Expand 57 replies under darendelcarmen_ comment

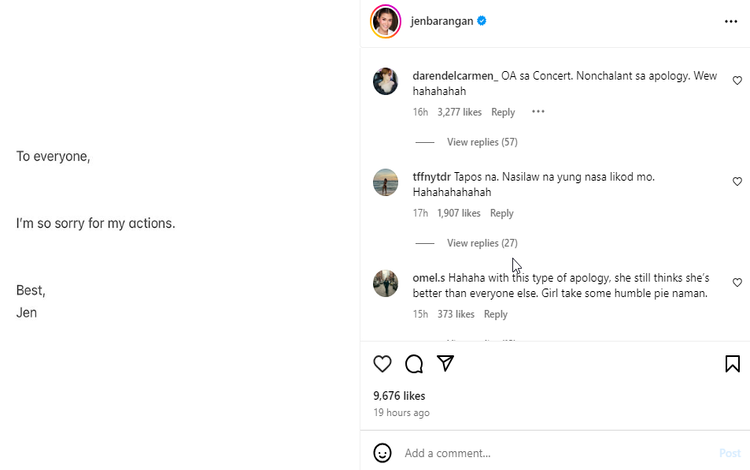pos(481,142)
